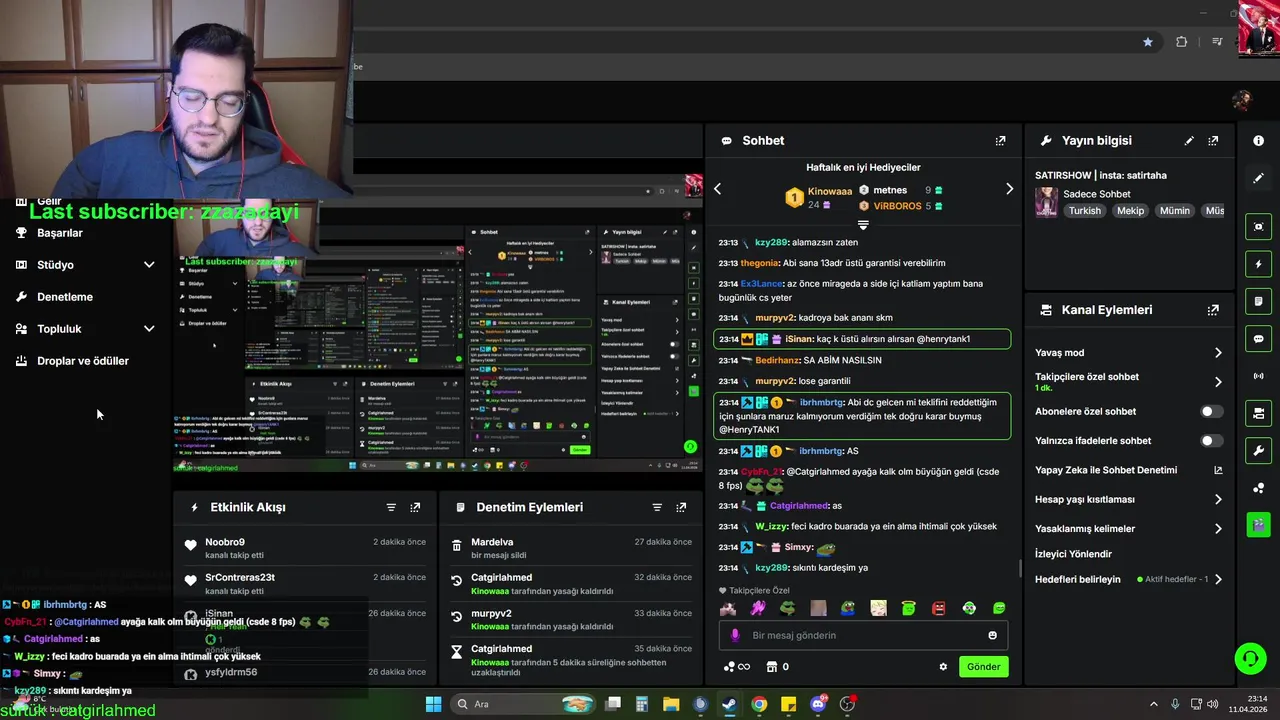This screenshot has width=1280, height=720.
Task: Open the filter in Etkinlik Akışı
Action: [x=391, y=507]
